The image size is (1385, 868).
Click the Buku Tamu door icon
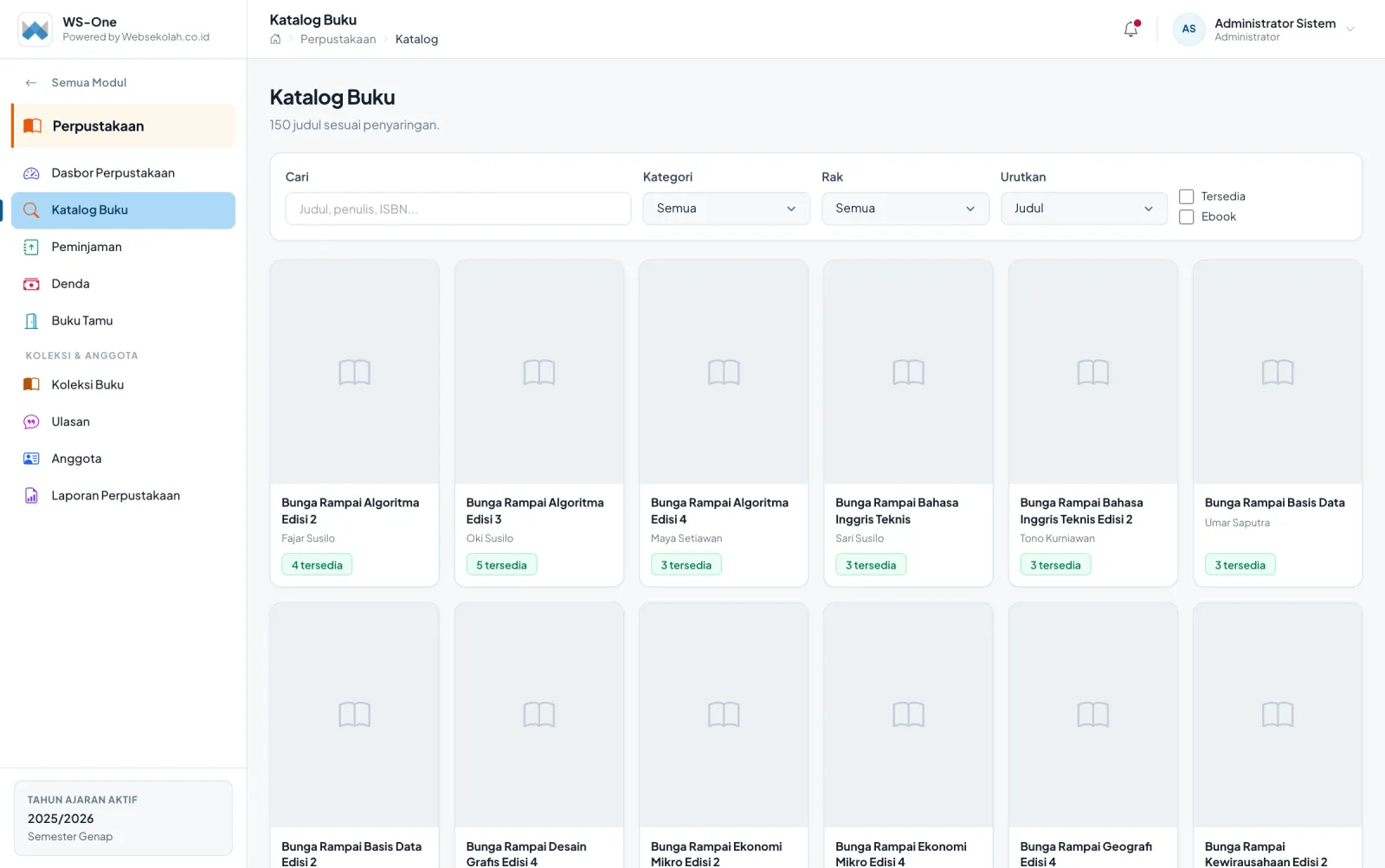pos(31,321)
